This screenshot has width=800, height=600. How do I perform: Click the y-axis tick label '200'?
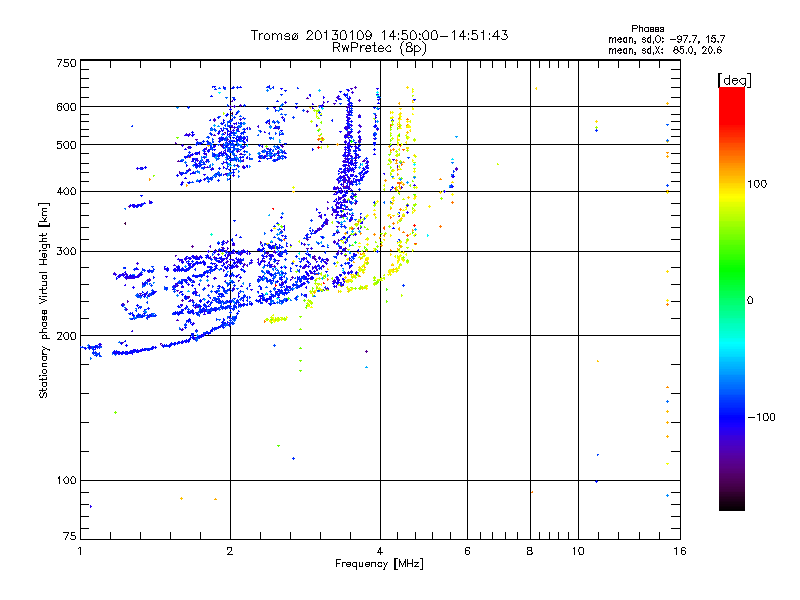click(x=66, y=336)
